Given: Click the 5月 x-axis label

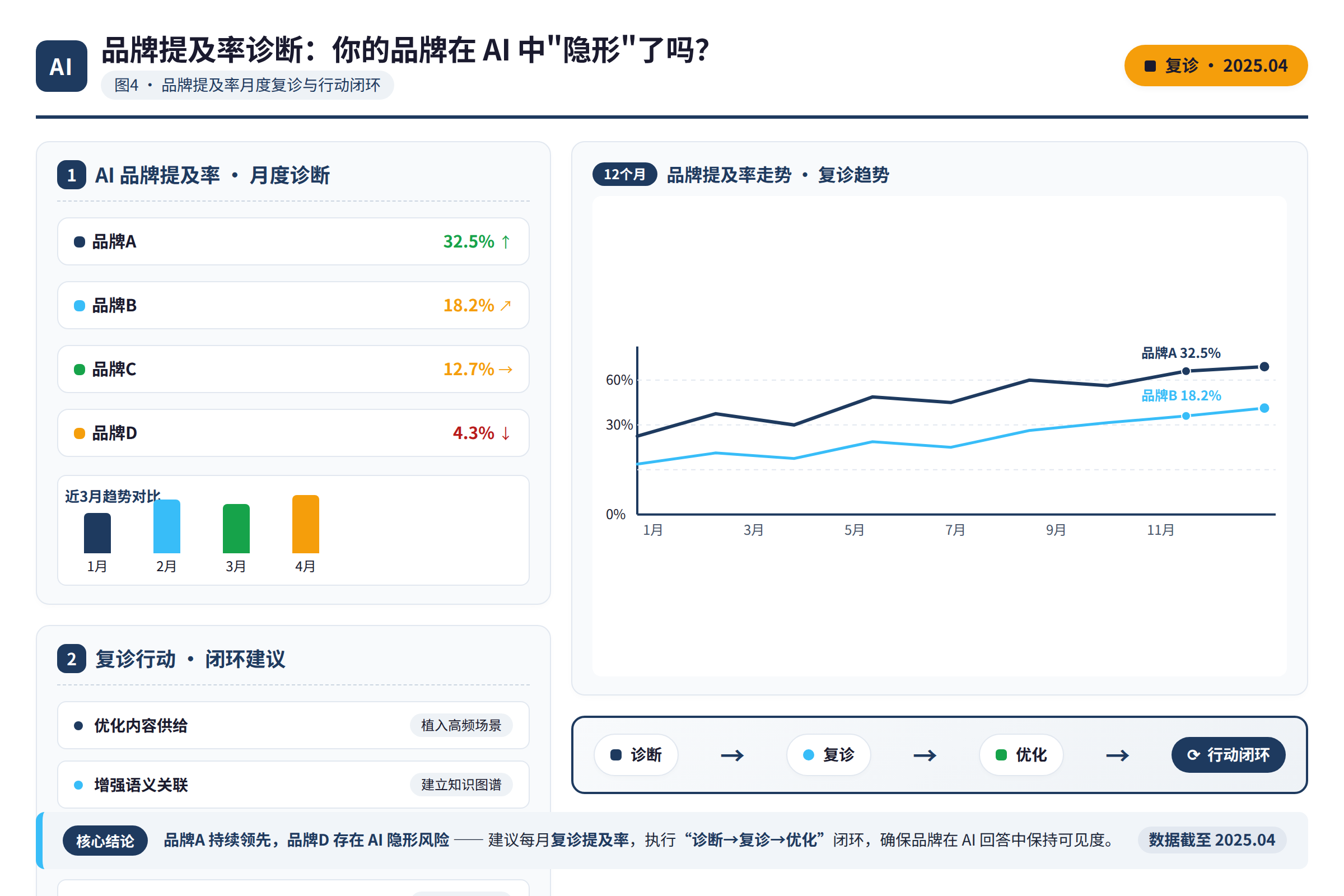Looking at the screenshot, I should pyautogui.click(x=855, y=530).
